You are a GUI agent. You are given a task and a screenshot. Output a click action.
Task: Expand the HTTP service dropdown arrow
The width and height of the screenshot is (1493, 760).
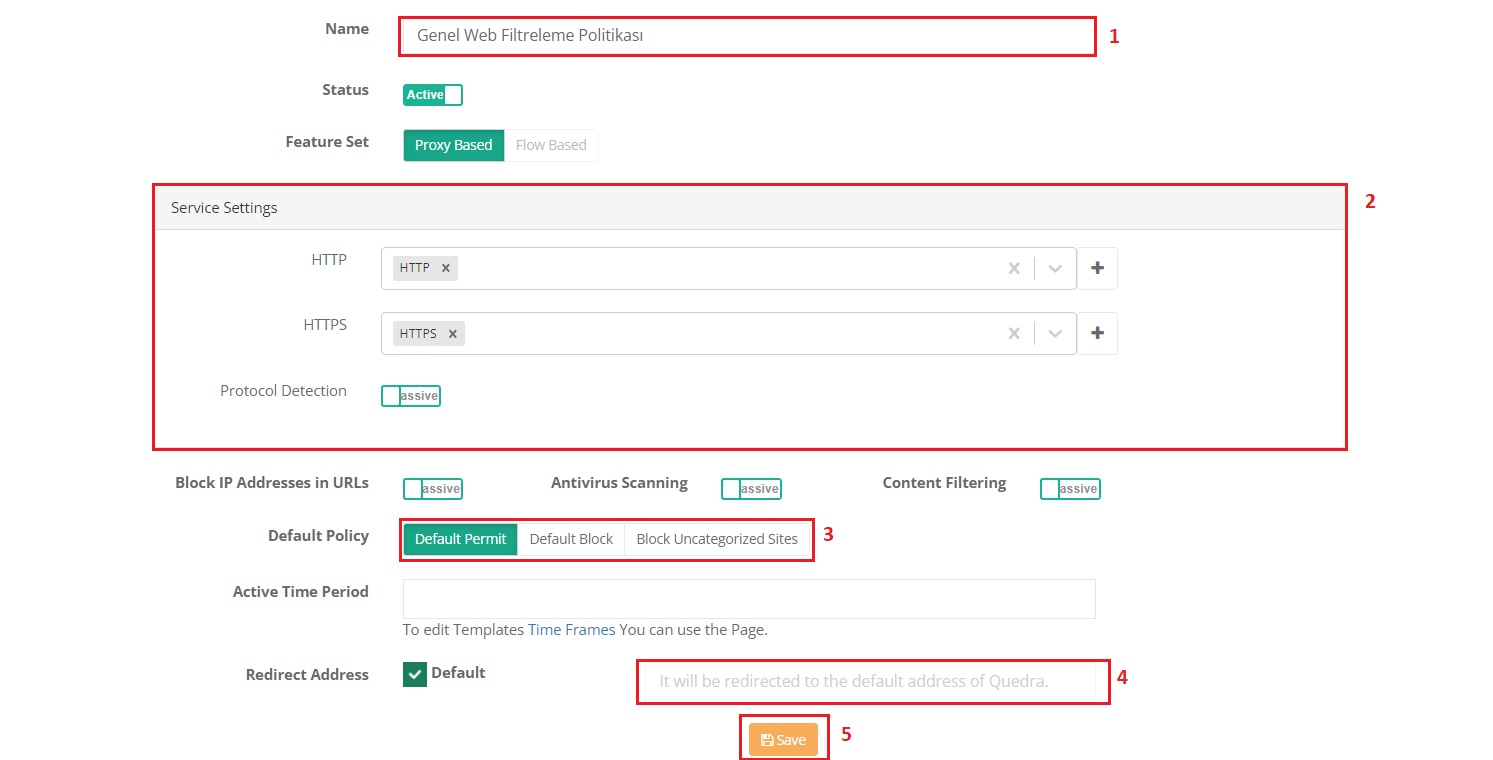[x=1055, y=268]
